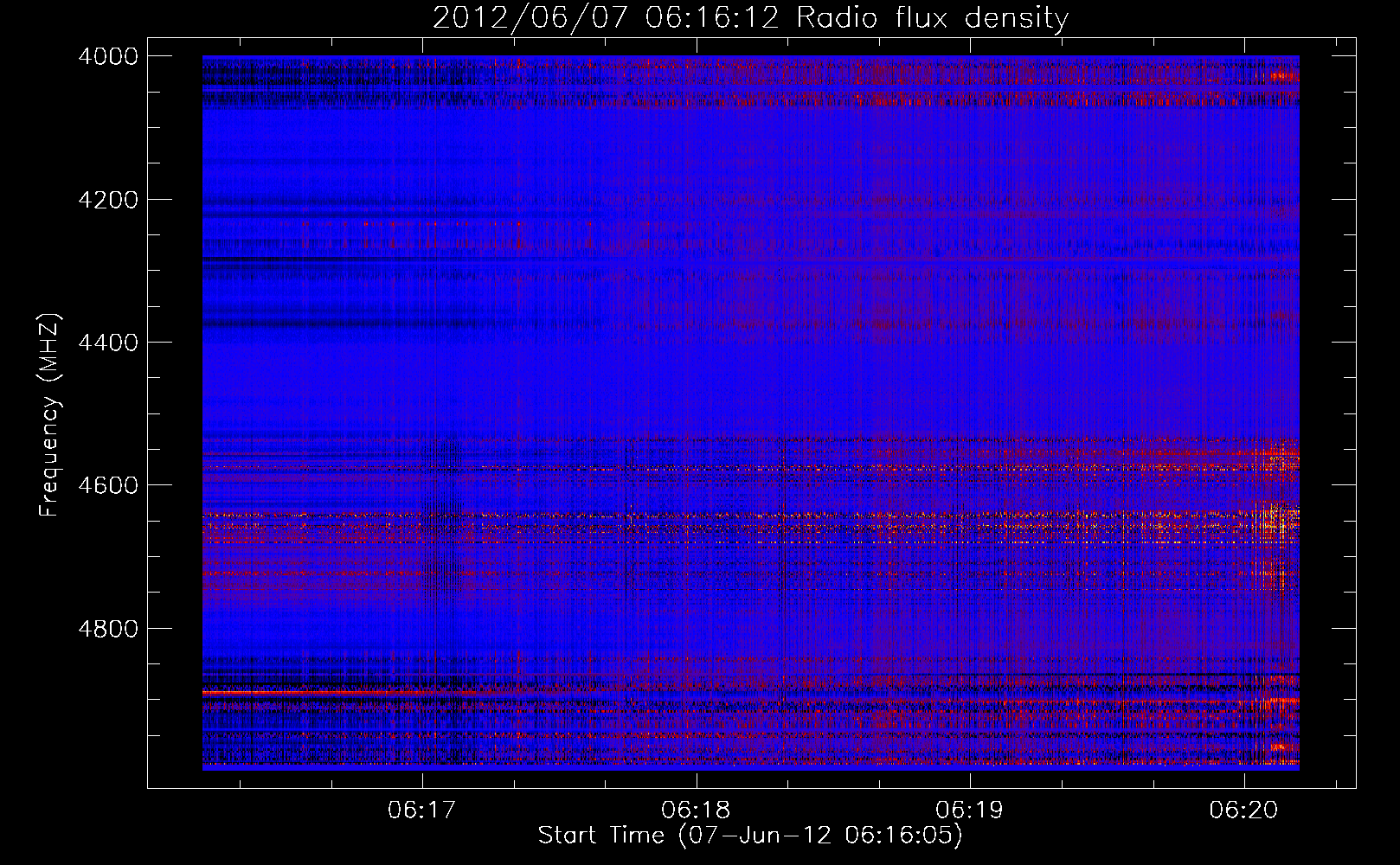The image size is (1400, 865).
Task: Click the 4800 frequency axis label
Action: [108, 629]
